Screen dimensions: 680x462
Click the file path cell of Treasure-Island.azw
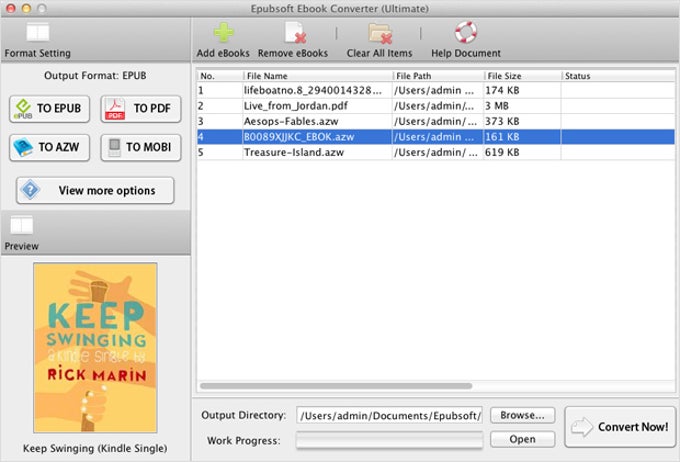coord(438,153)
